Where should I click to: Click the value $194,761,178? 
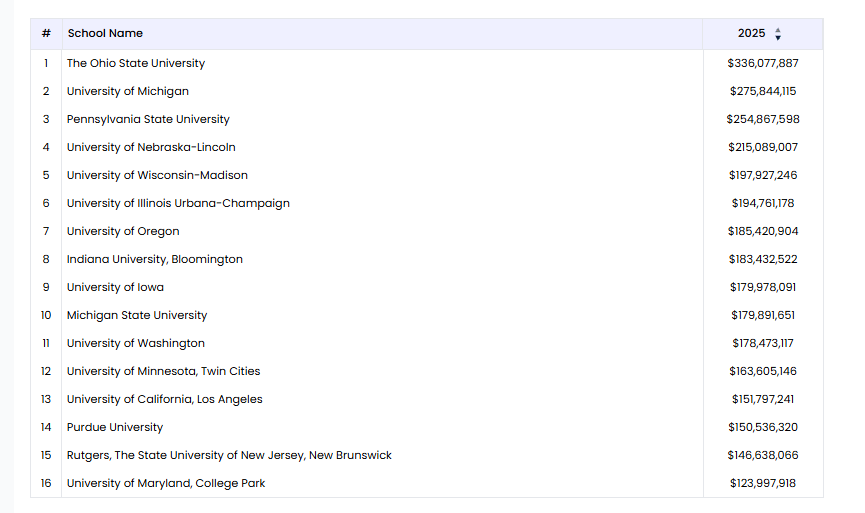(x=763, y=203)
